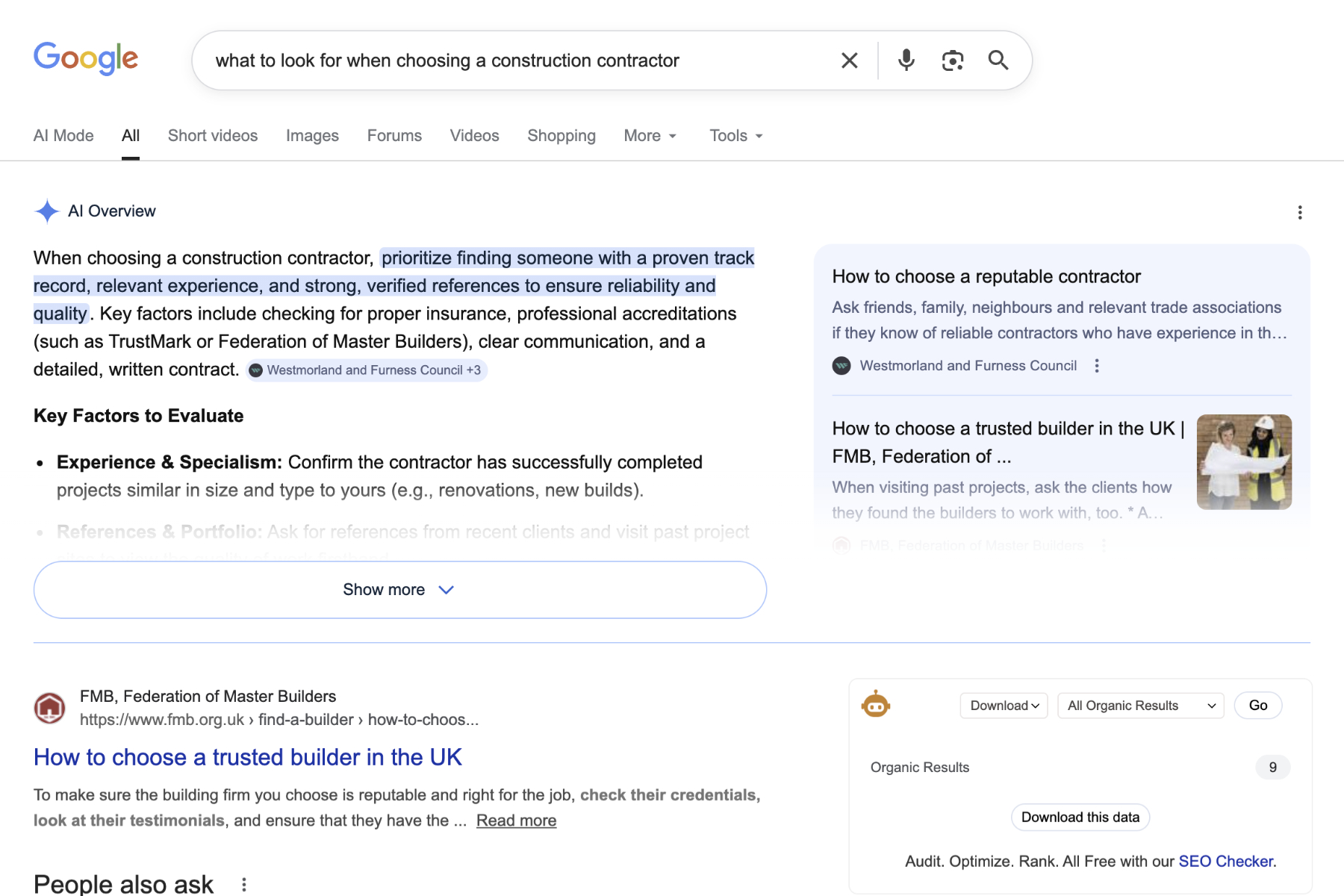Switch to the Images tab

[x=312, y=136]
